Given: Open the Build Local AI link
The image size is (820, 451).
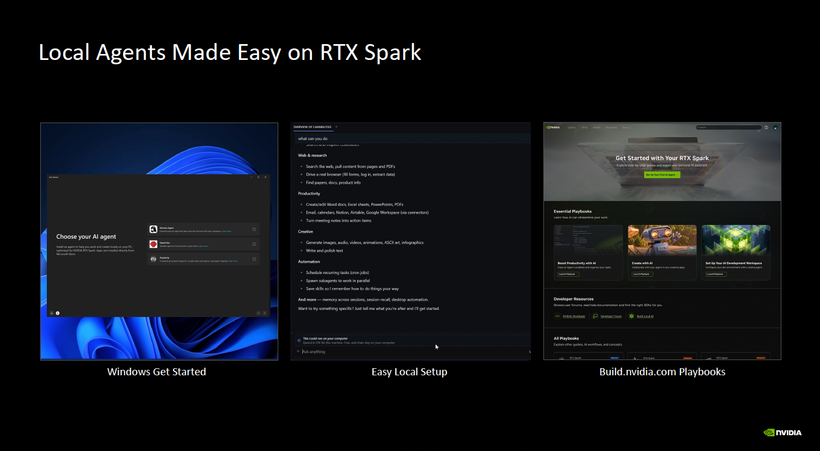Looking at the screenshot, I should point(645,316).
